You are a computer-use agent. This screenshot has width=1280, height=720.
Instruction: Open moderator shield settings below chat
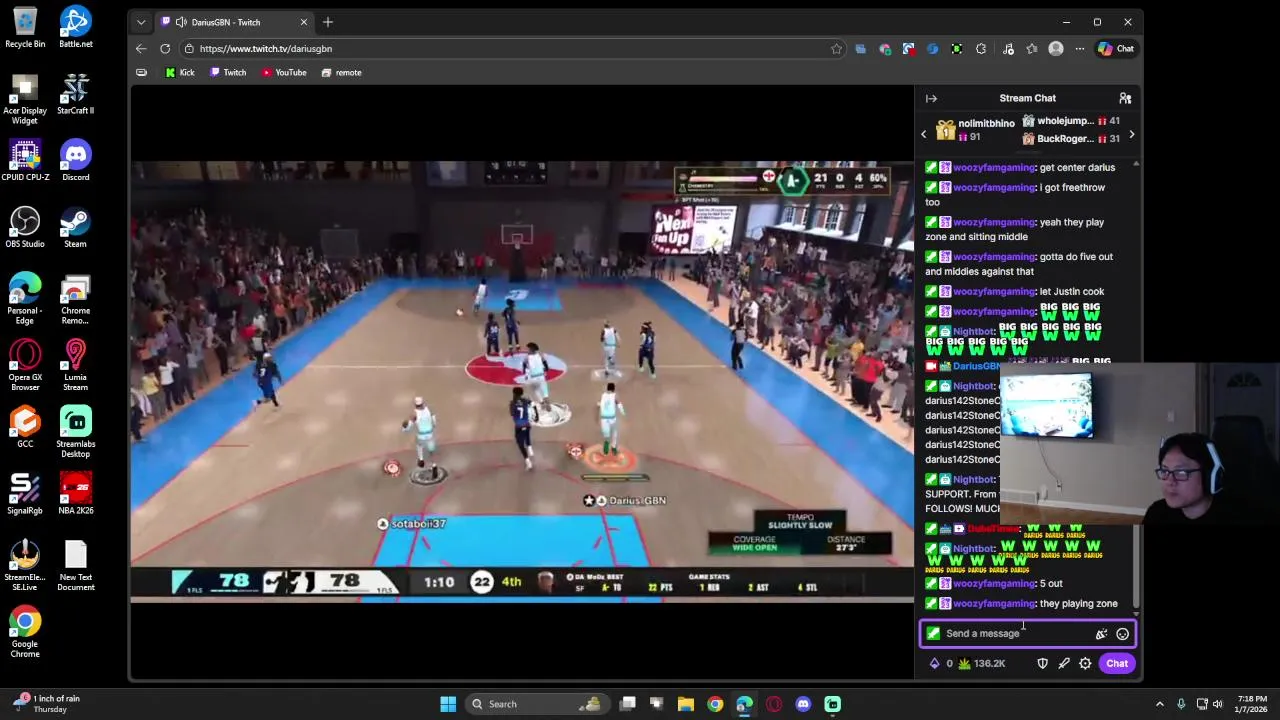click(1042, 663)
